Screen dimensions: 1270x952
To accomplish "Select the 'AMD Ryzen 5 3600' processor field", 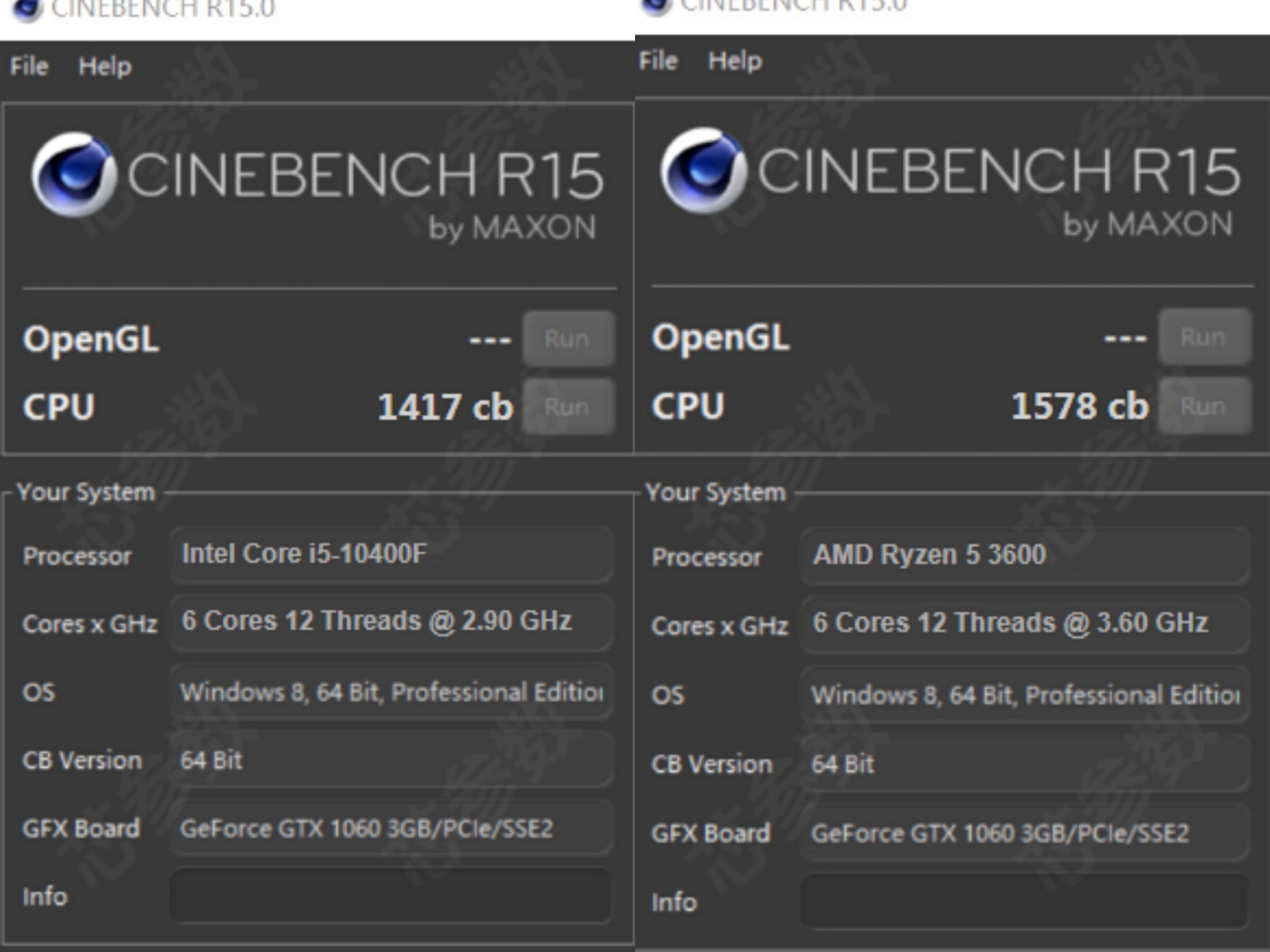I will [1025, 555].
